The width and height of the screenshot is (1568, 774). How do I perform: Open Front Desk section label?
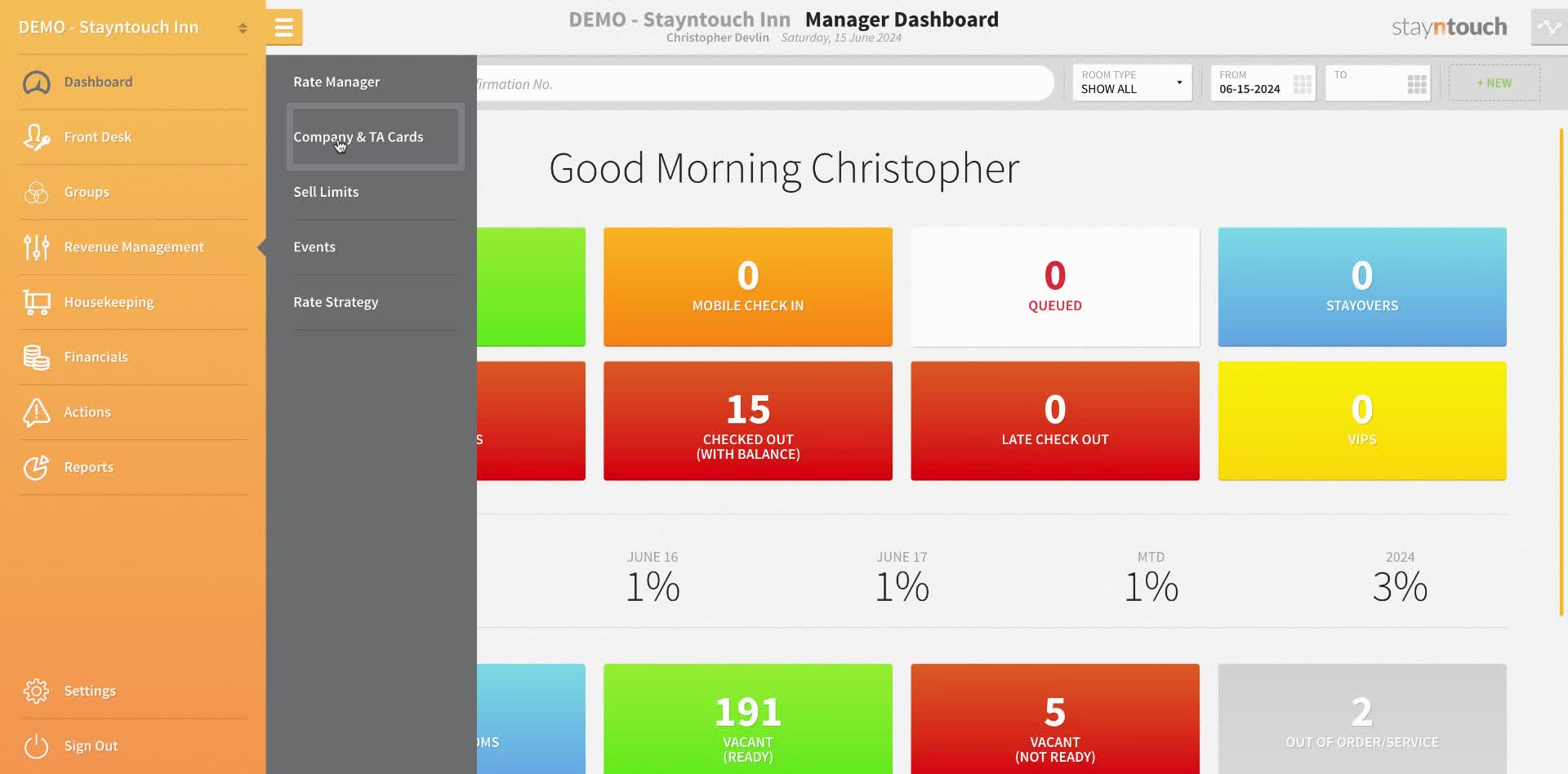pos(97,137)
